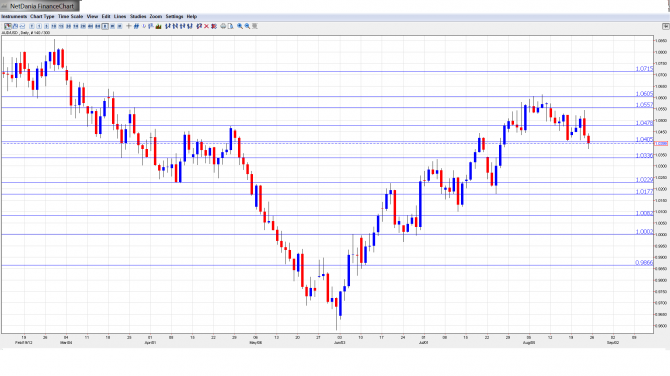The width and height of the screenshot is (670, 376).
Task: Open the Time Scale menu
Action: (x=71, y=16)
